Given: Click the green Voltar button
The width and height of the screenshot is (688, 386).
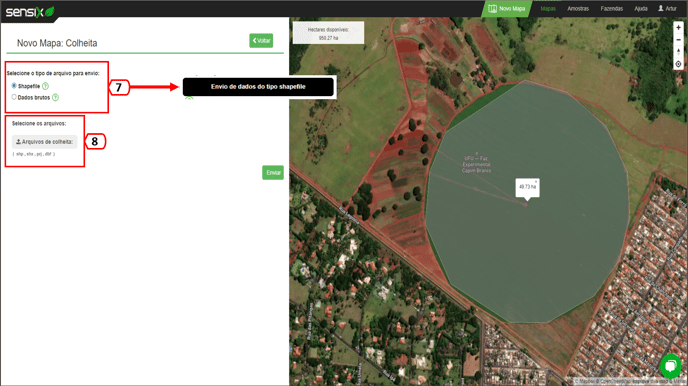Looking at the screenshot, I should (261, 40).
